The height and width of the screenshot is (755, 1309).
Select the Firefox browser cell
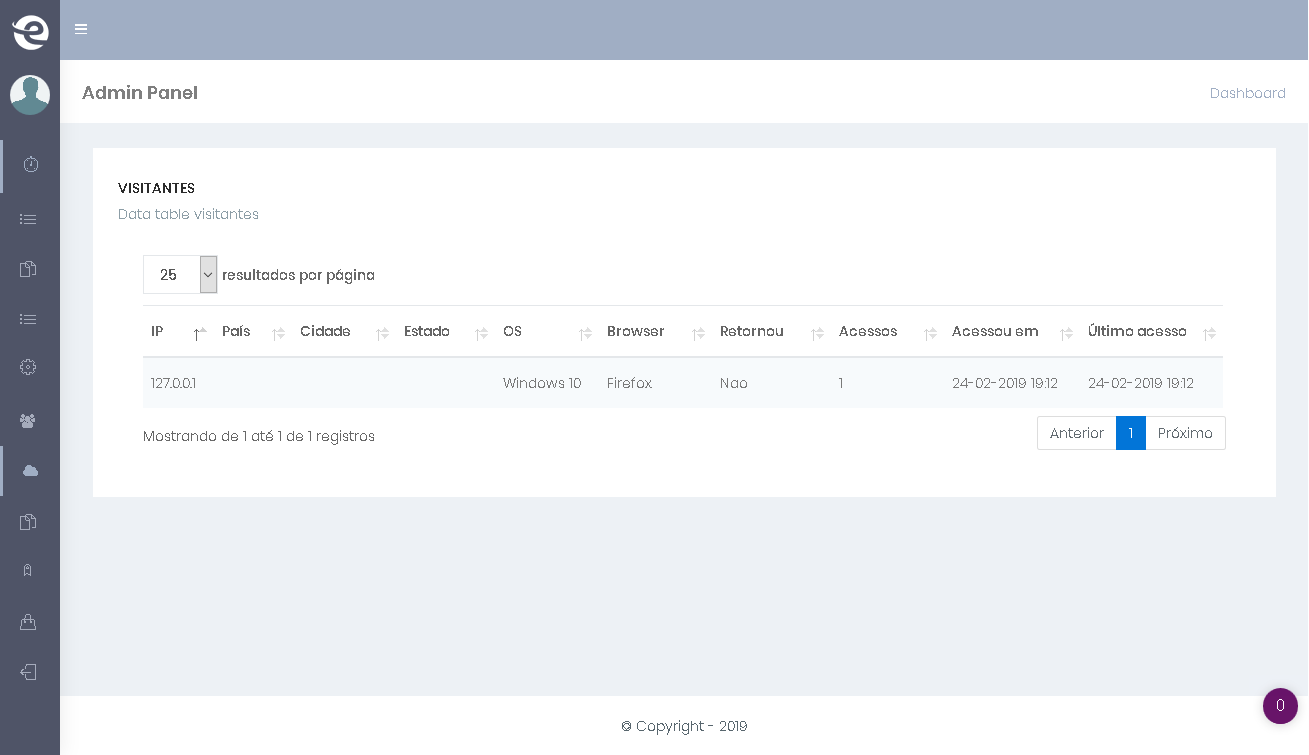pos(655,384)
